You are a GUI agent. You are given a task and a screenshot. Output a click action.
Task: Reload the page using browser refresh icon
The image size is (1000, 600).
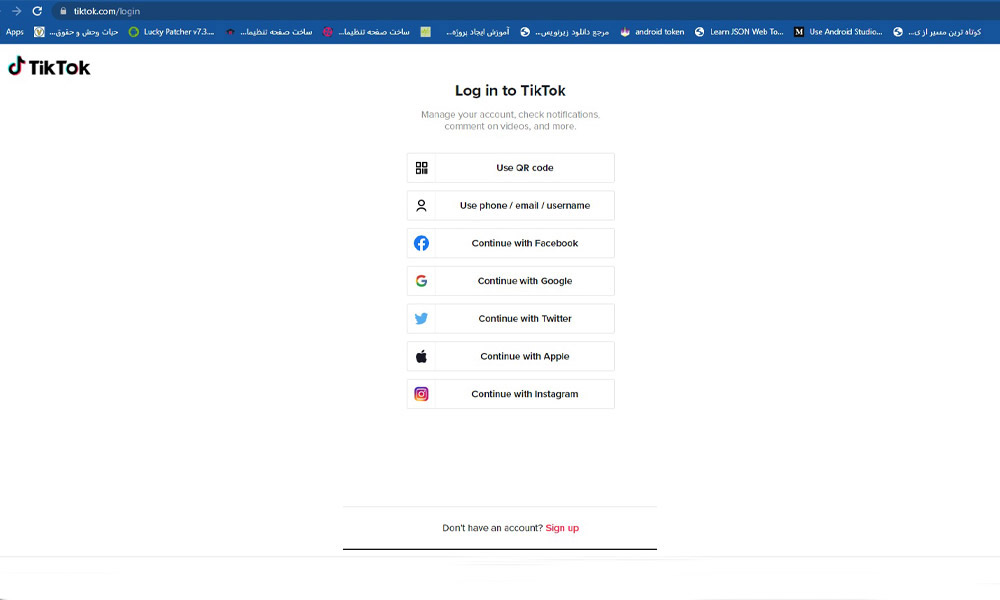37,11
